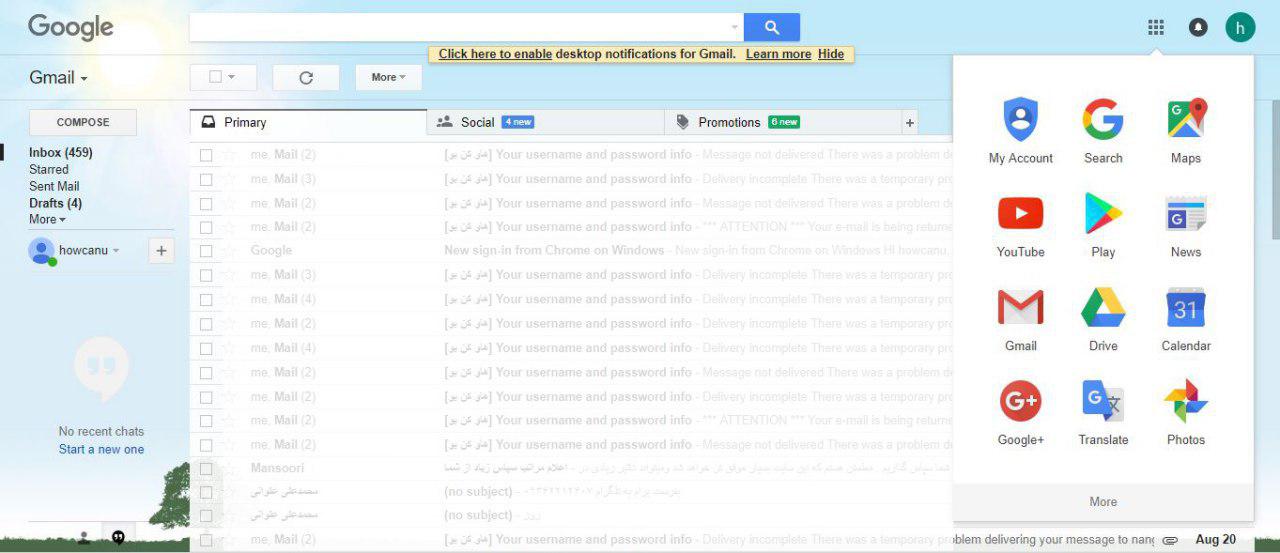The height and width of the screenshot is (553, 1280).
Task: Click here to enable desktop notifications link
Action: 495,54
